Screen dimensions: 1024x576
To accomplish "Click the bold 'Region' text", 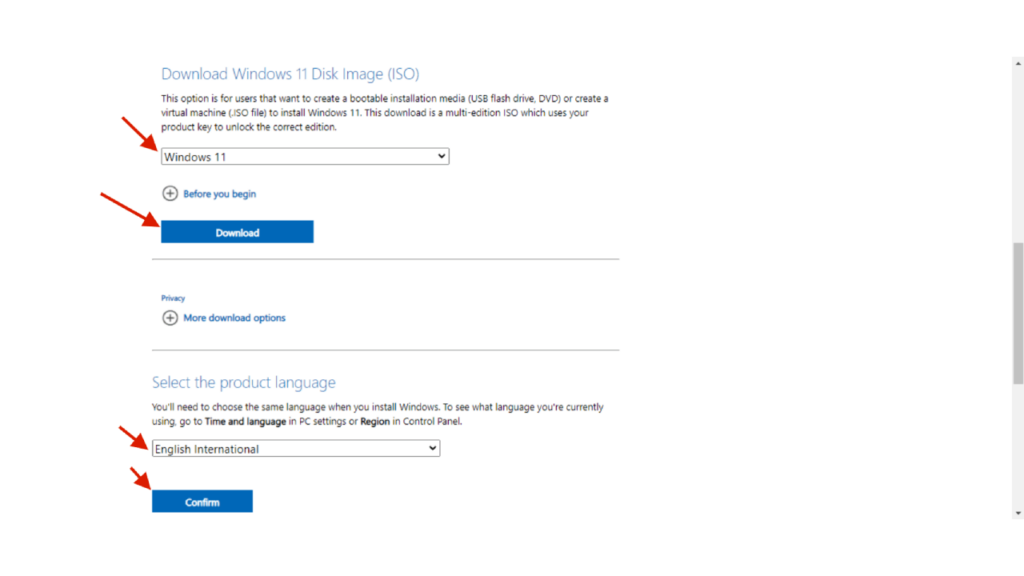I will point(375,421).
